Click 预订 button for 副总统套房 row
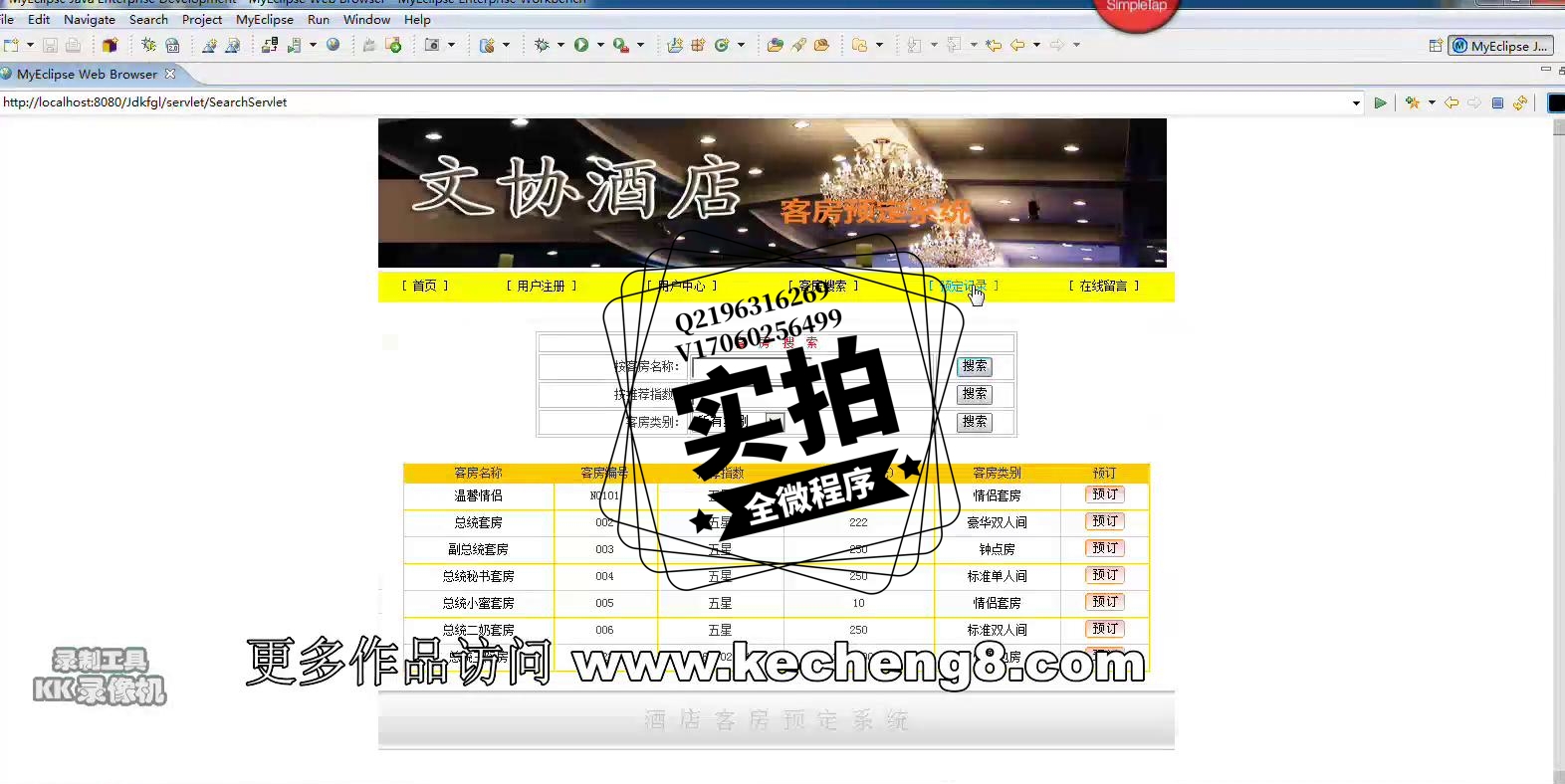 1105,548
